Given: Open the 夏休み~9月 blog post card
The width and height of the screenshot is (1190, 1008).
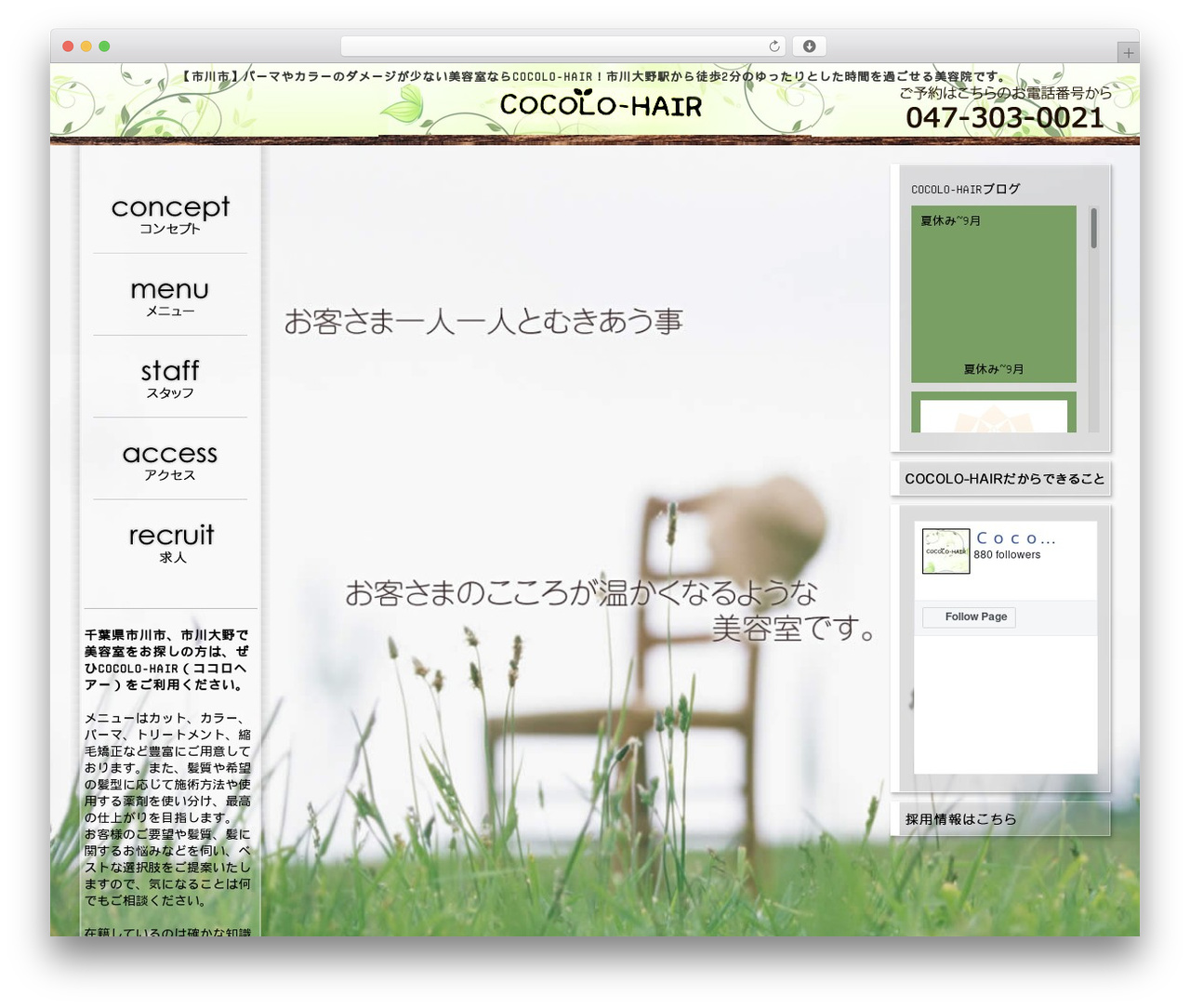Looking at the screenshot, I should coord(994,294).
